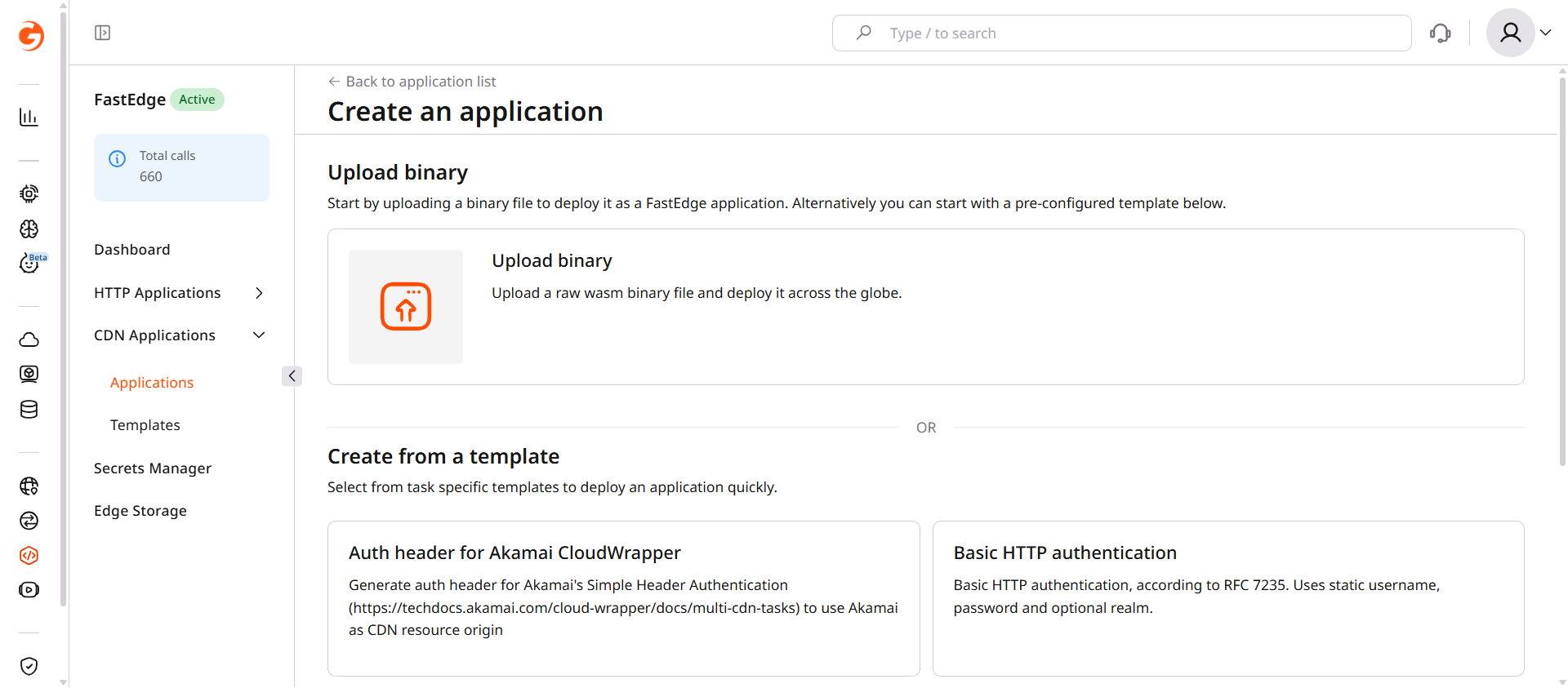Open Secrets Manager menu item

[153, 468]
